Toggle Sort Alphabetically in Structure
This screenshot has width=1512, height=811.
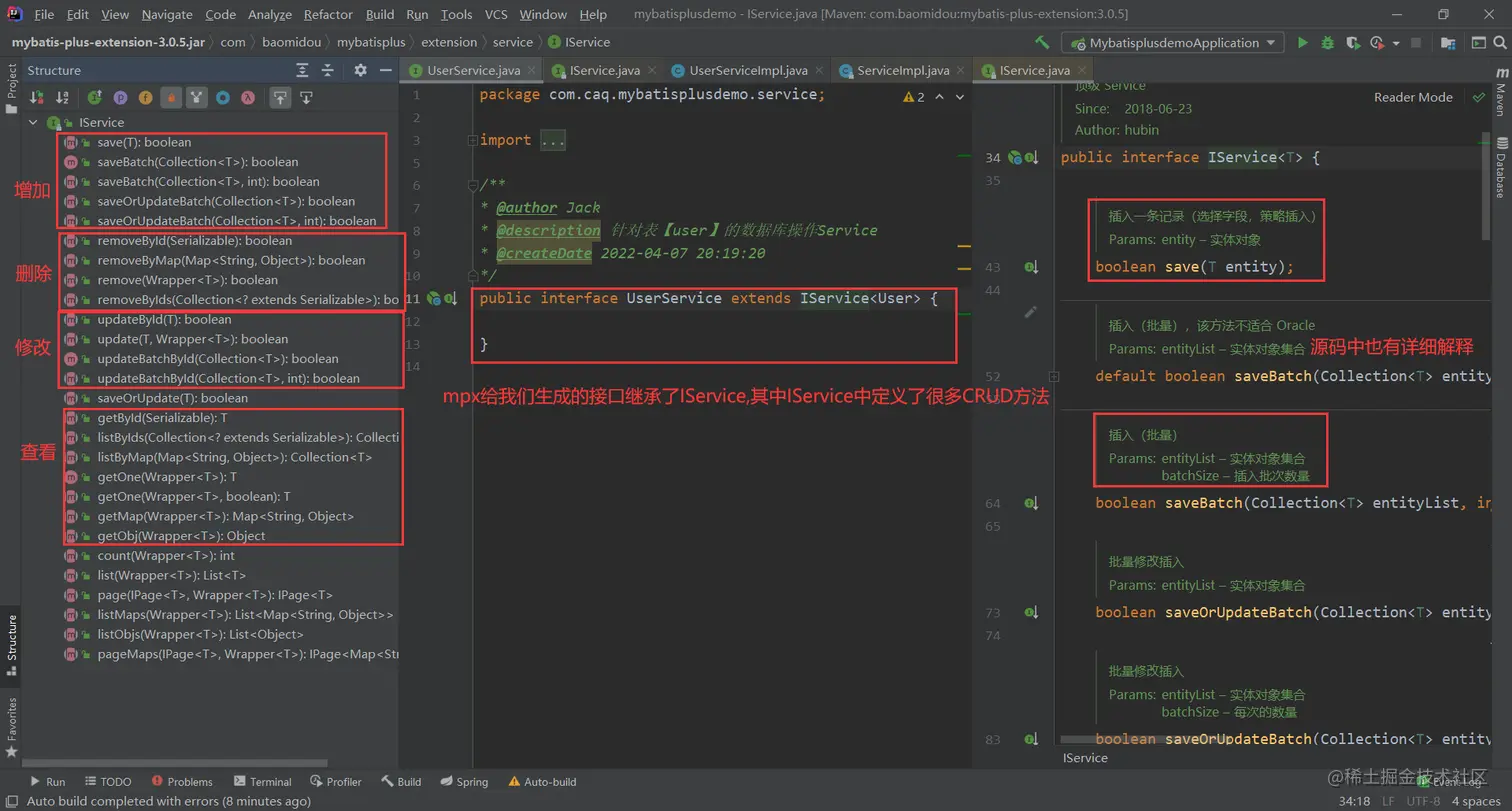pos(62,97)
